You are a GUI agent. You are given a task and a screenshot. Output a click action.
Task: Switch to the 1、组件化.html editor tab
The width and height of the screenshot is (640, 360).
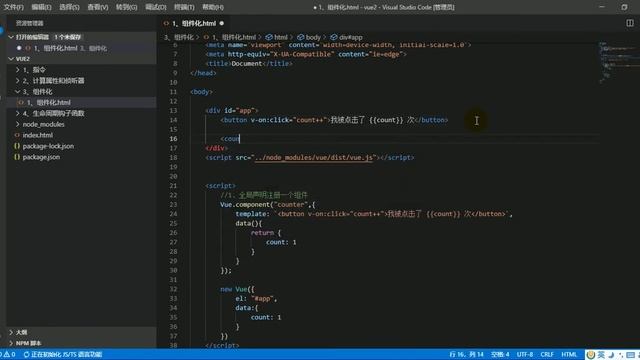point(193,24)
